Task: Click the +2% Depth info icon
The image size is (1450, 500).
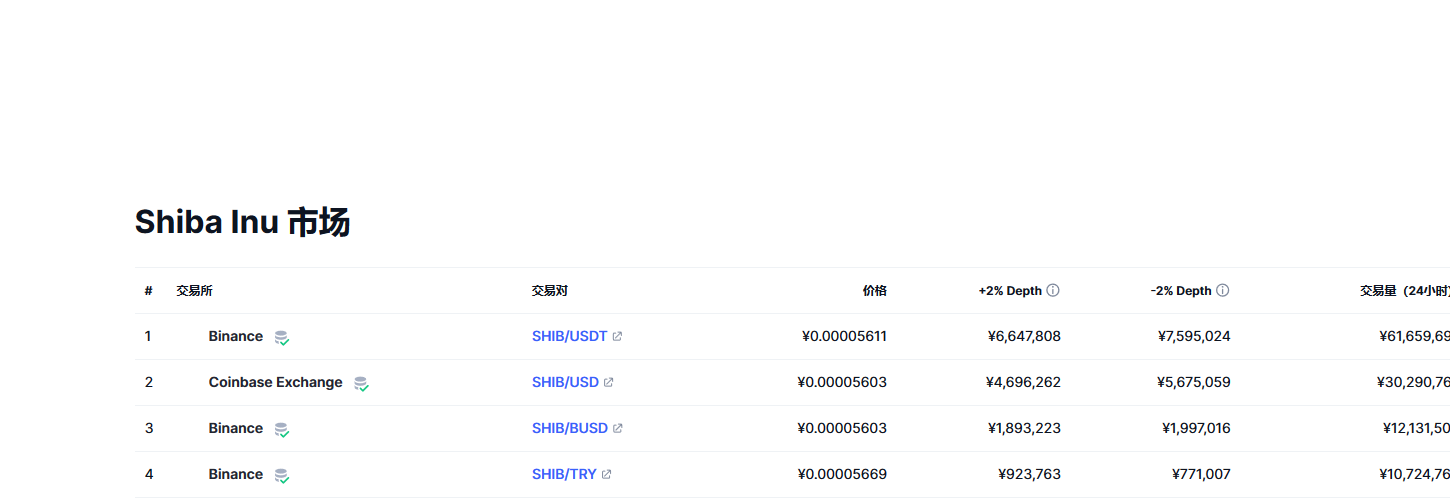Action: (x=1053, y=291)
